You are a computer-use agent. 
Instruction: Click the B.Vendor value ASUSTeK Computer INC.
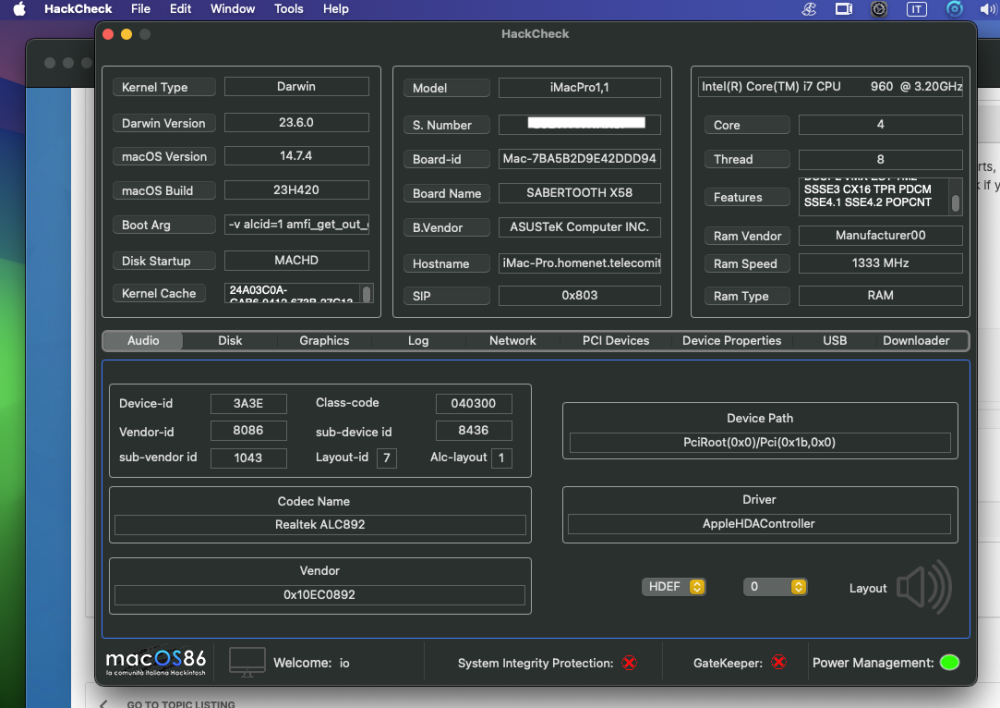click(x=579, y=227)
